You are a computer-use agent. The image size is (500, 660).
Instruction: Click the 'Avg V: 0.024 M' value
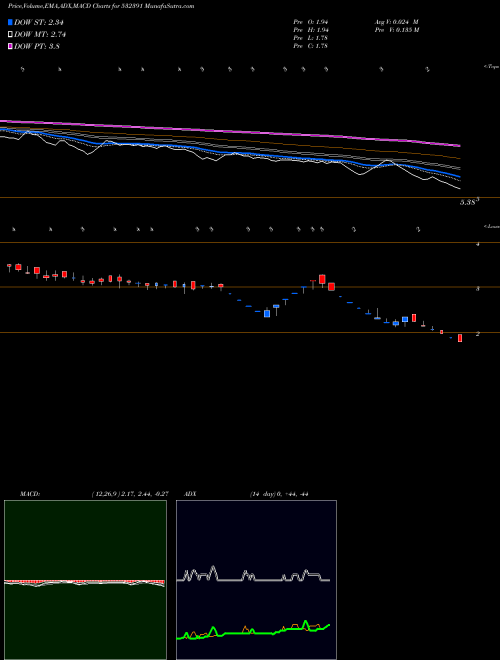point(396,22)
